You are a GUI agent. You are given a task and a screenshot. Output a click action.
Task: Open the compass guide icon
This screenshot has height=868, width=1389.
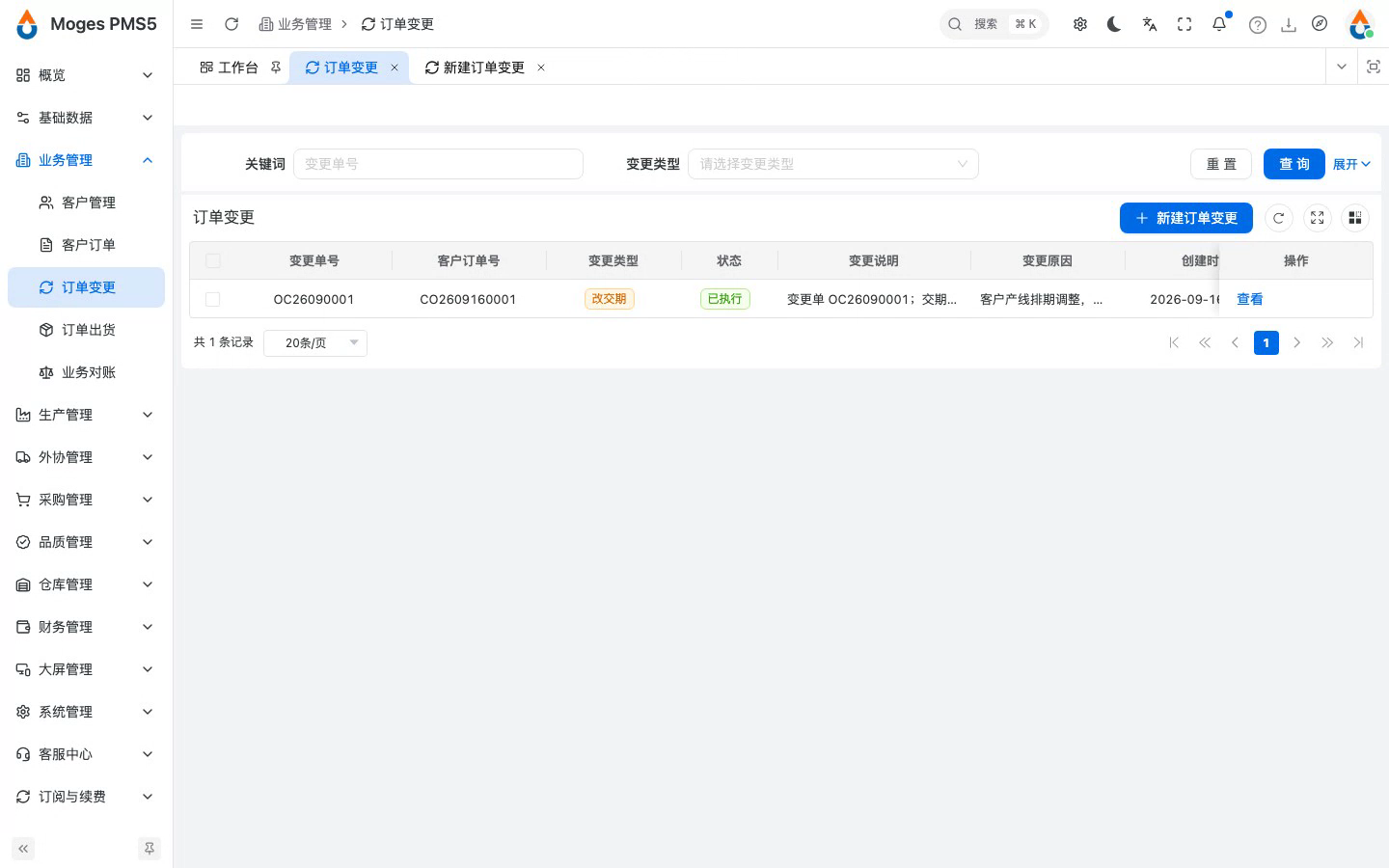click(x=1320, y=24)
